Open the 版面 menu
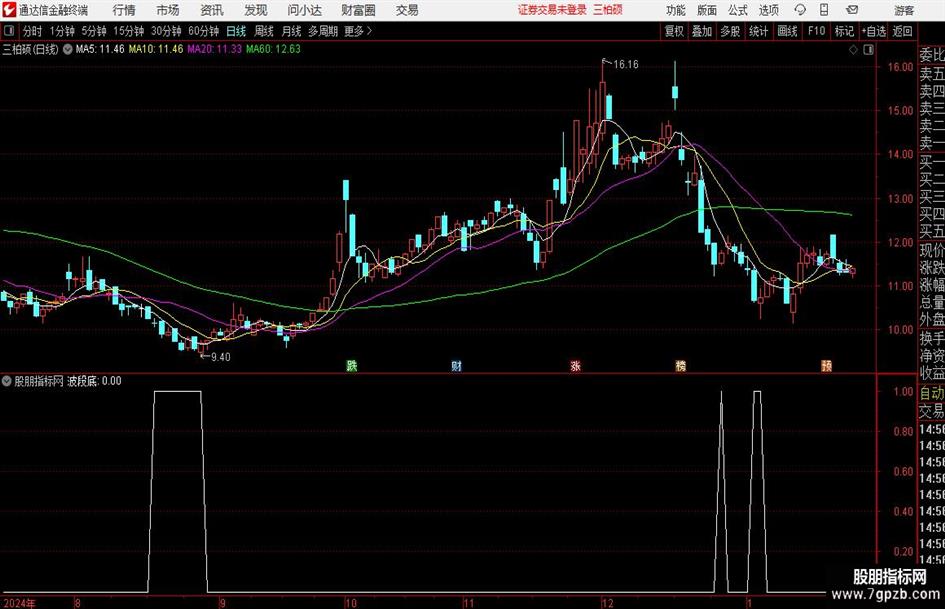Image resolution: width=945 pixels, height=609 pixels. 707,10
